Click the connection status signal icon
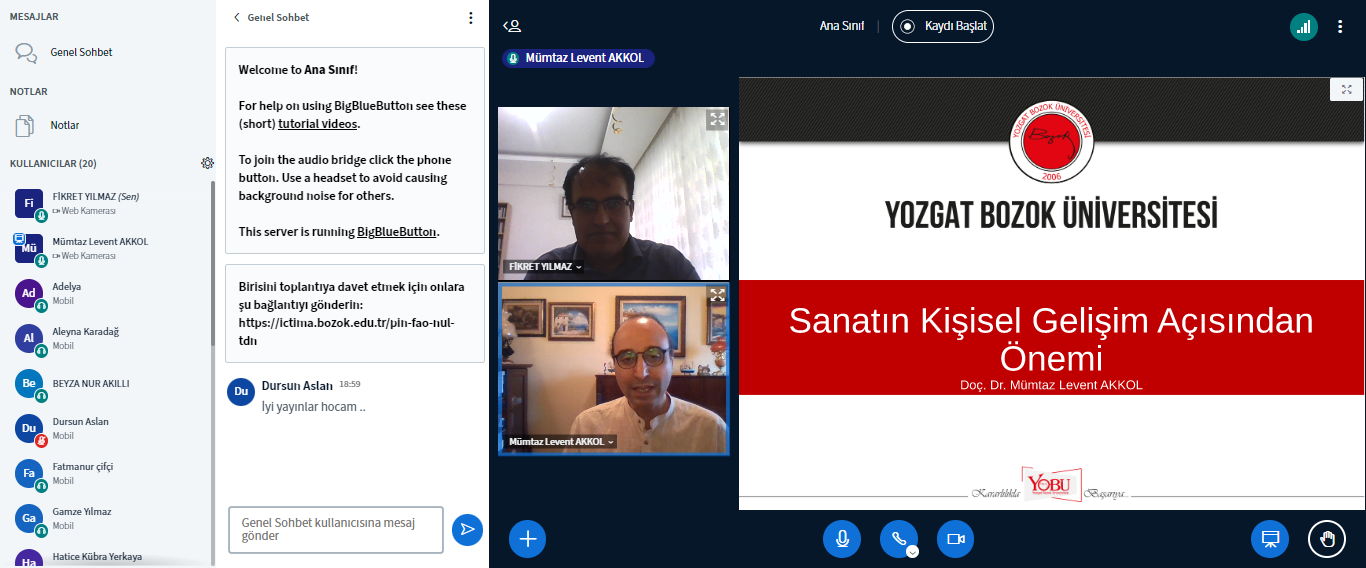 [1303, 27]
